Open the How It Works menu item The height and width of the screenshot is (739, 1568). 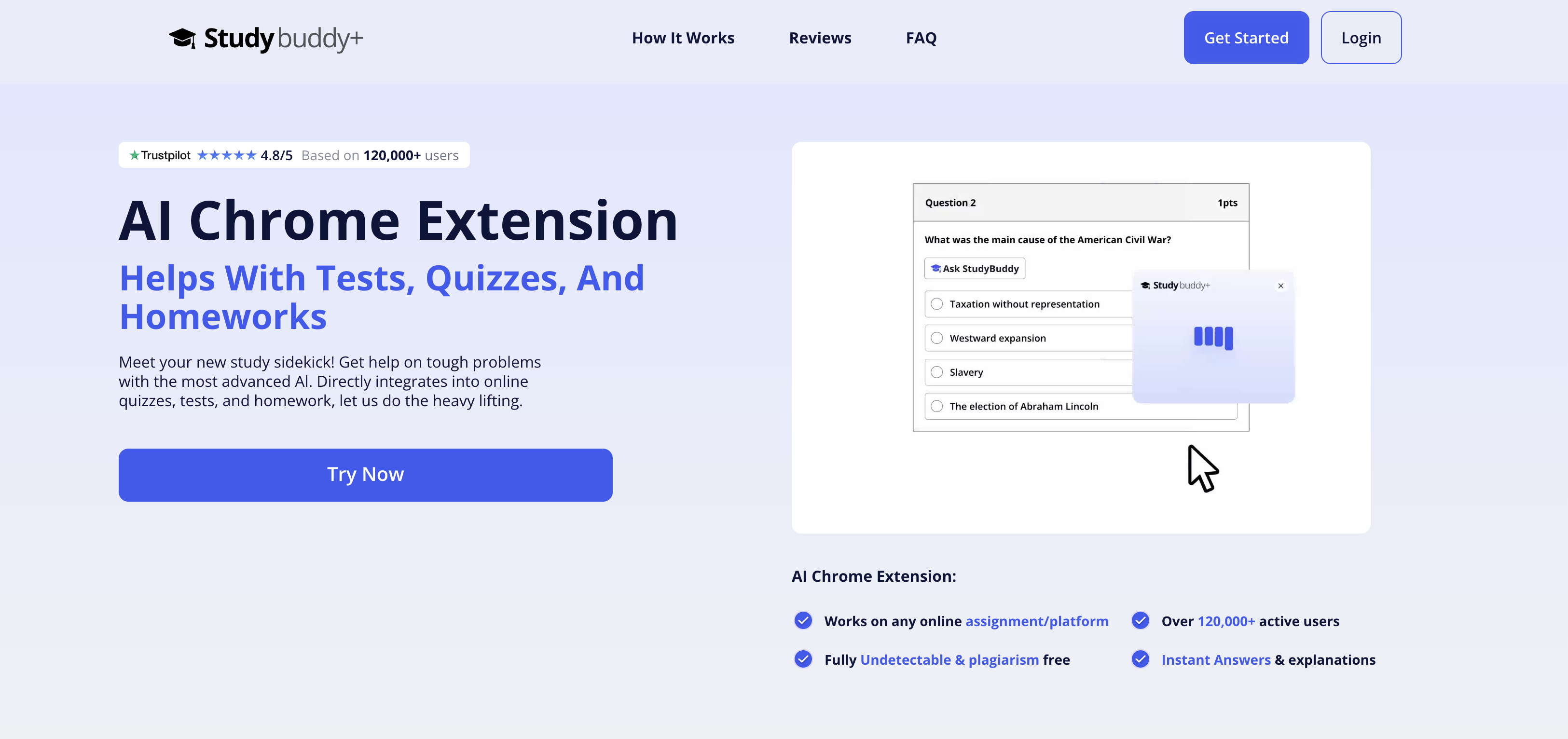click(x=683, y=37)
